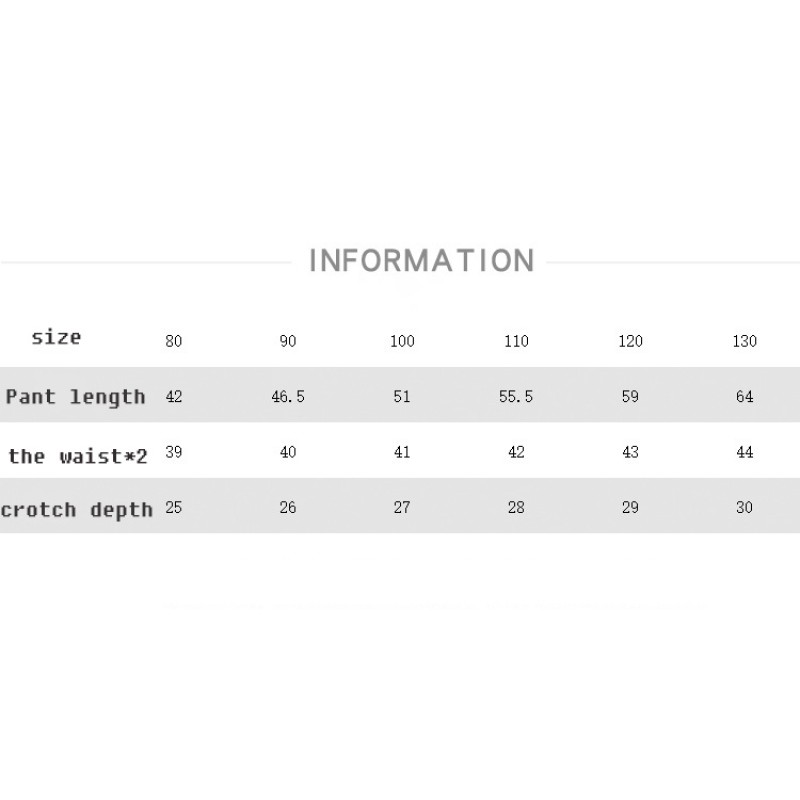Click crotch depth value 30
800x800 pixels.
point(744,508)
